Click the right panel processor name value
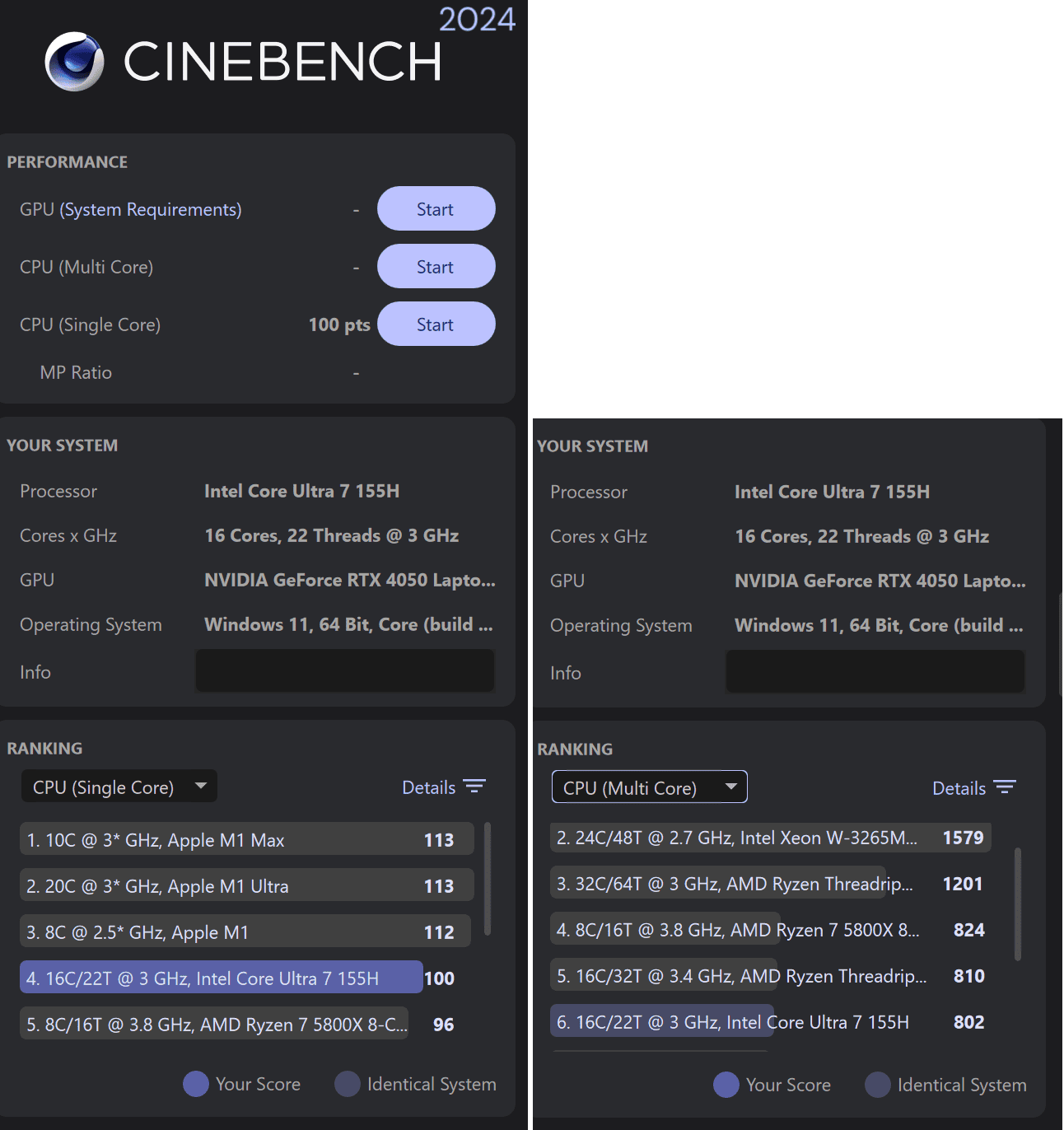 point(832,492)
